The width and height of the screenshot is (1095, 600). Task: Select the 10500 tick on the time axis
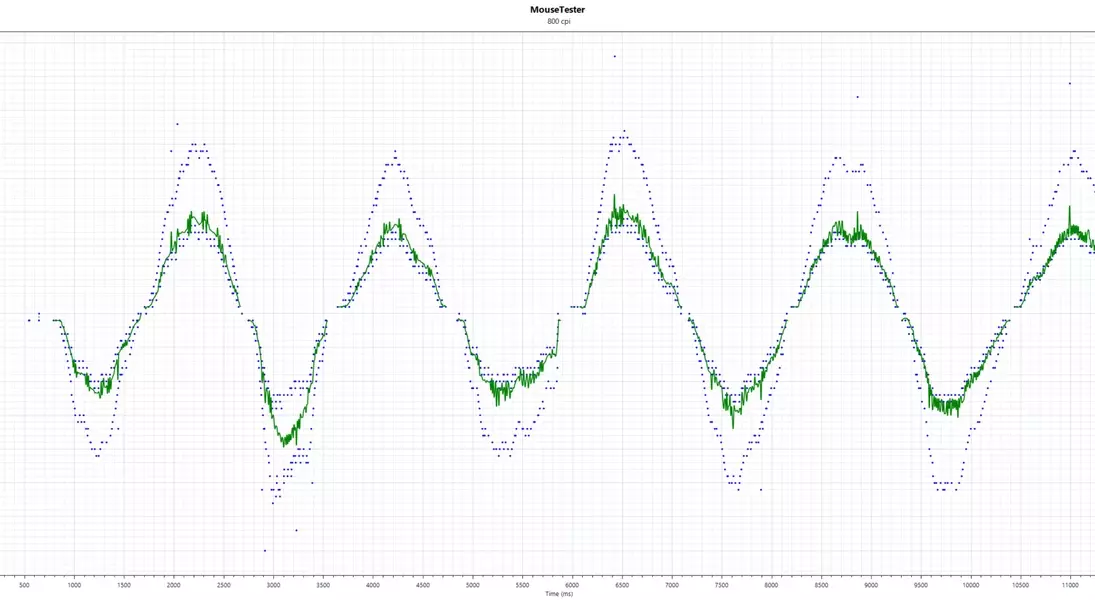pos(1020,584)
